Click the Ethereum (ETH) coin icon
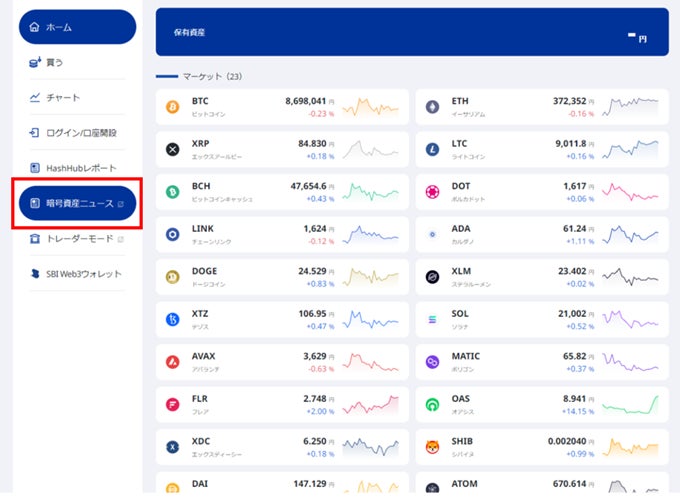Viewport: 680px width, 499px height. (432, 106)
